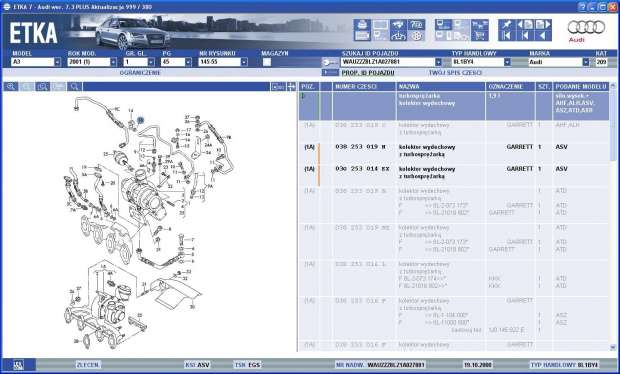Click the pushpin icon in the toolbar
Viewport: 620px width, 374px height.
tap(506, 25)
